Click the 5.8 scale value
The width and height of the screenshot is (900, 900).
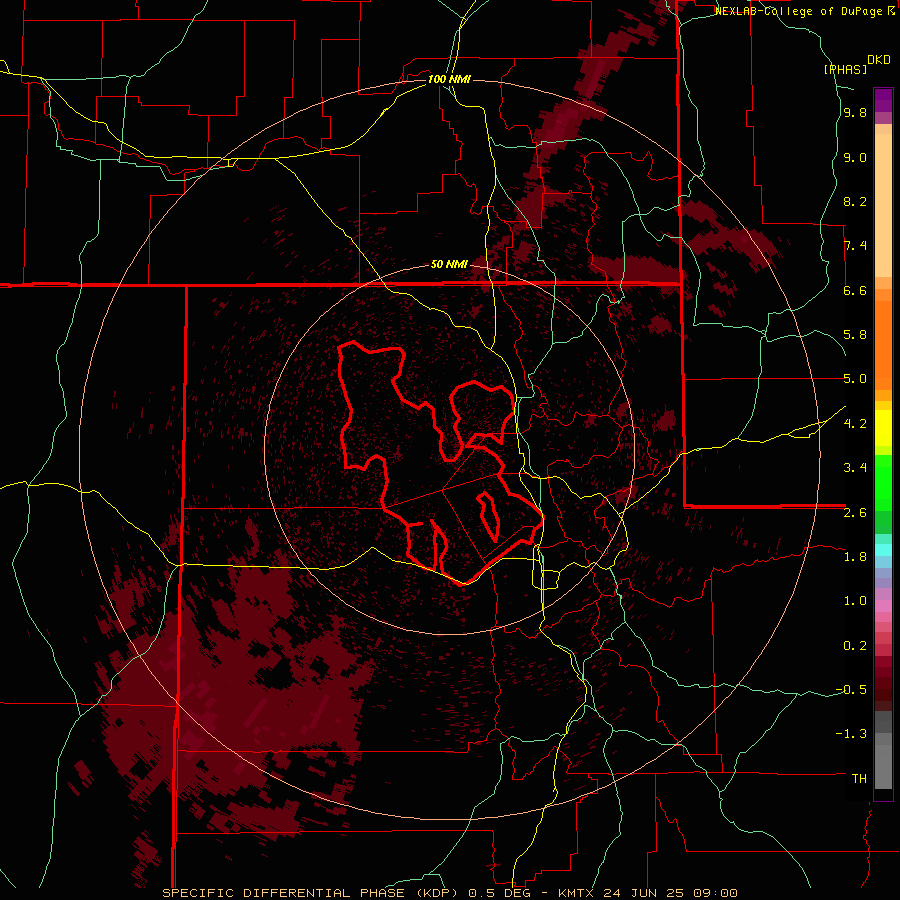pyautogui.click(x=855, y=335)
